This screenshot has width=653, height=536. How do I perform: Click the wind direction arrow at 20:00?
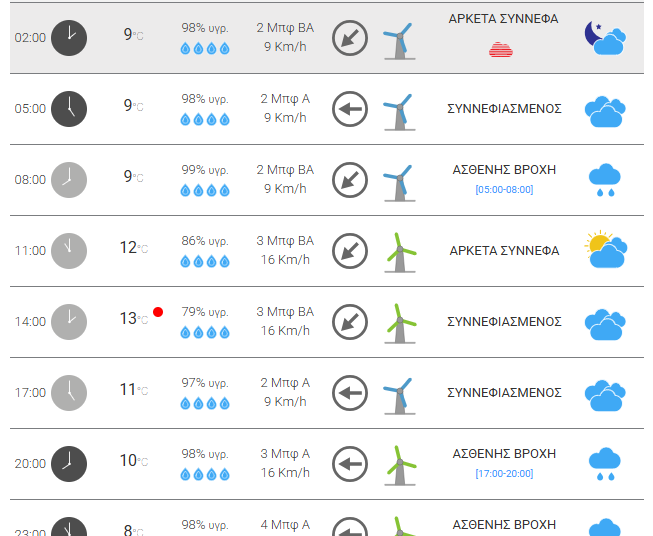click(350, 464)
